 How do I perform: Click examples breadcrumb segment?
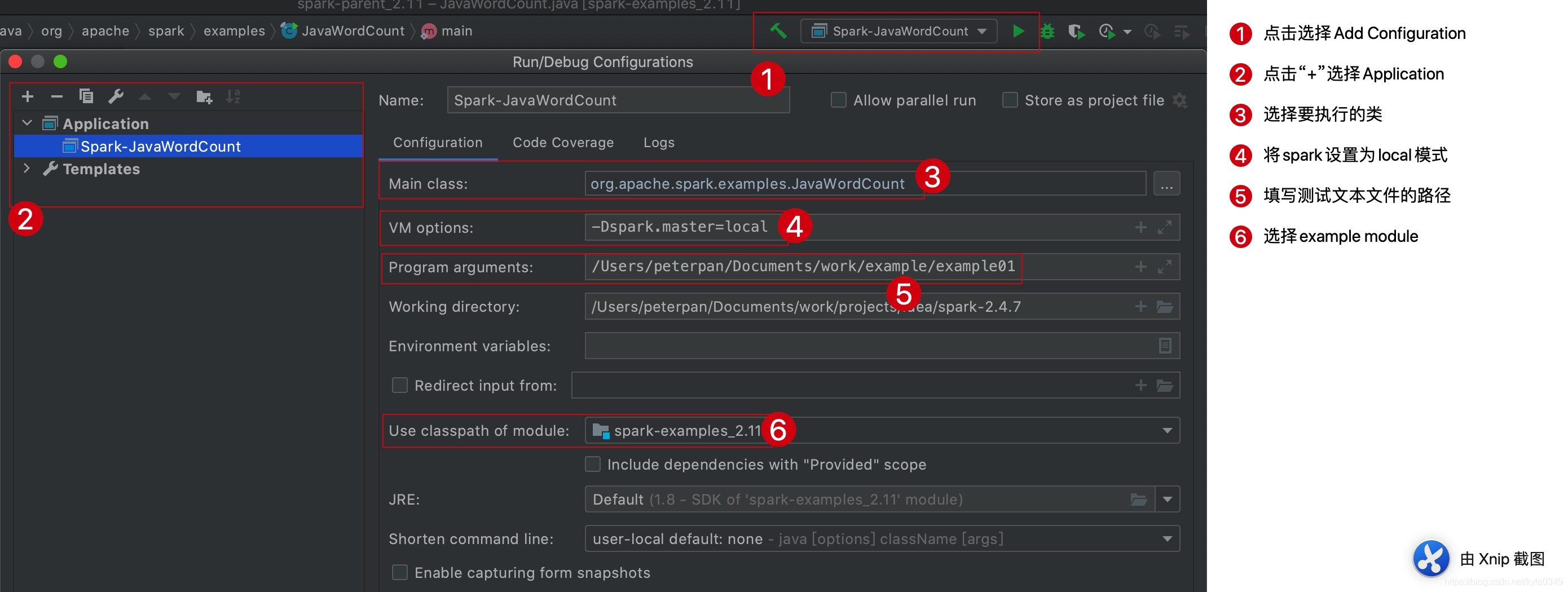tap(234, 31)
